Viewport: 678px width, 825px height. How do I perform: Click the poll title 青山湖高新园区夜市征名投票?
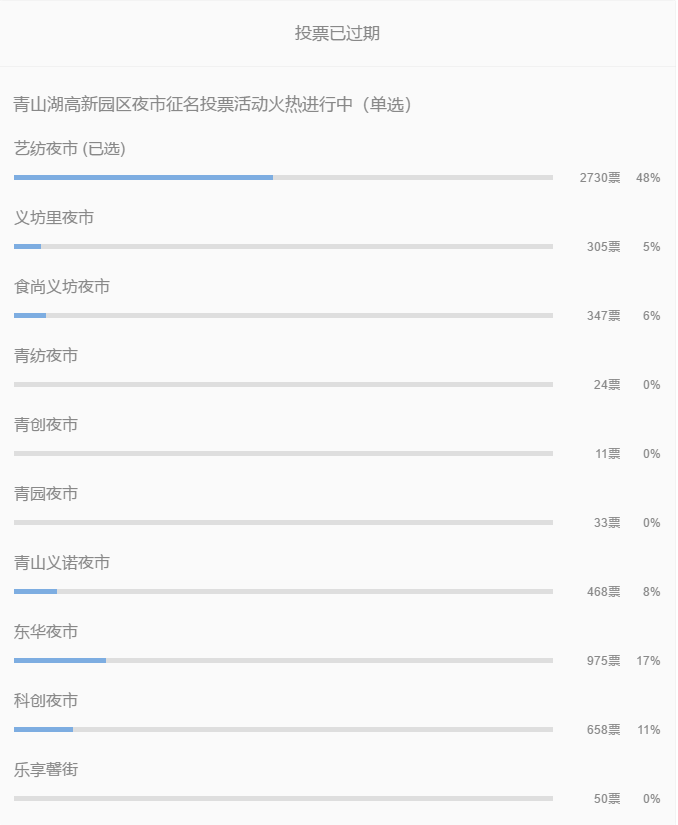(x=123, y=104)
